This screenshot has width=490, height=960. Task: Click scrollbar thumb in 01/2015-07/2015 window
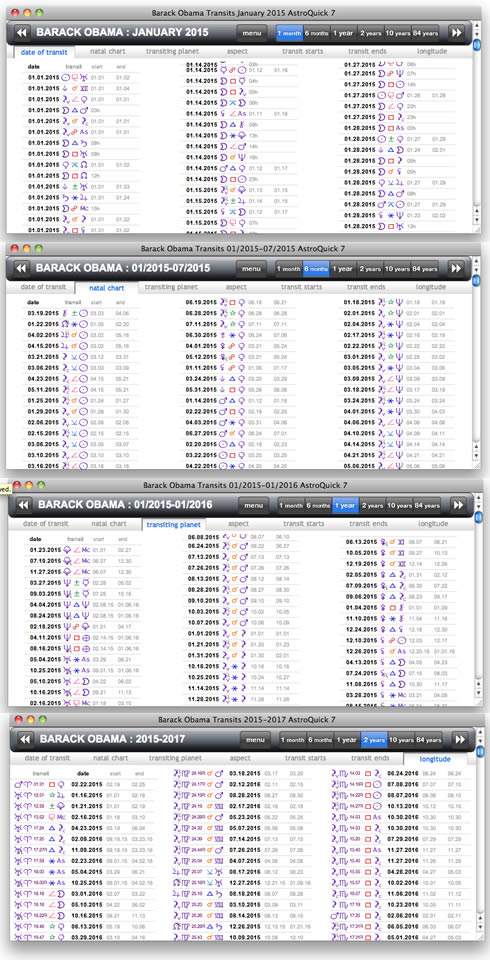(x=477, y=281)
